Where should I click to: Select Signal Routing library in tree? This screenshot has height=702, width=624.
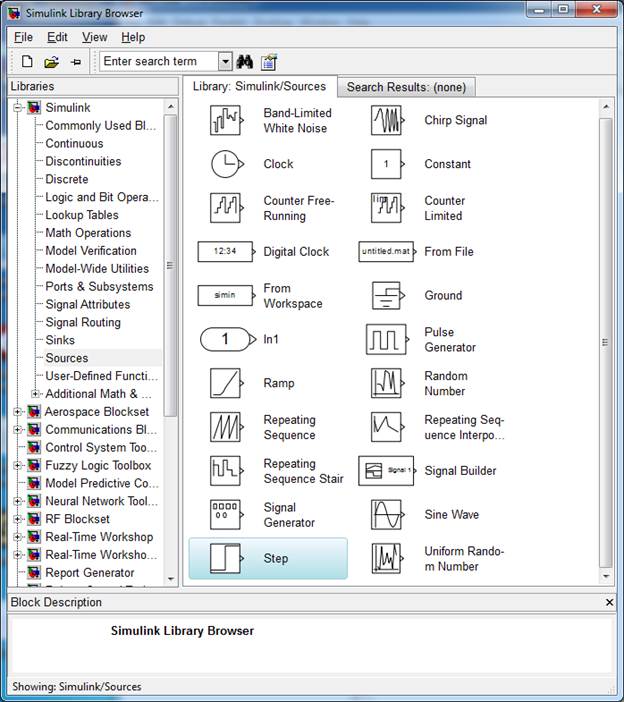click(83, 322)
